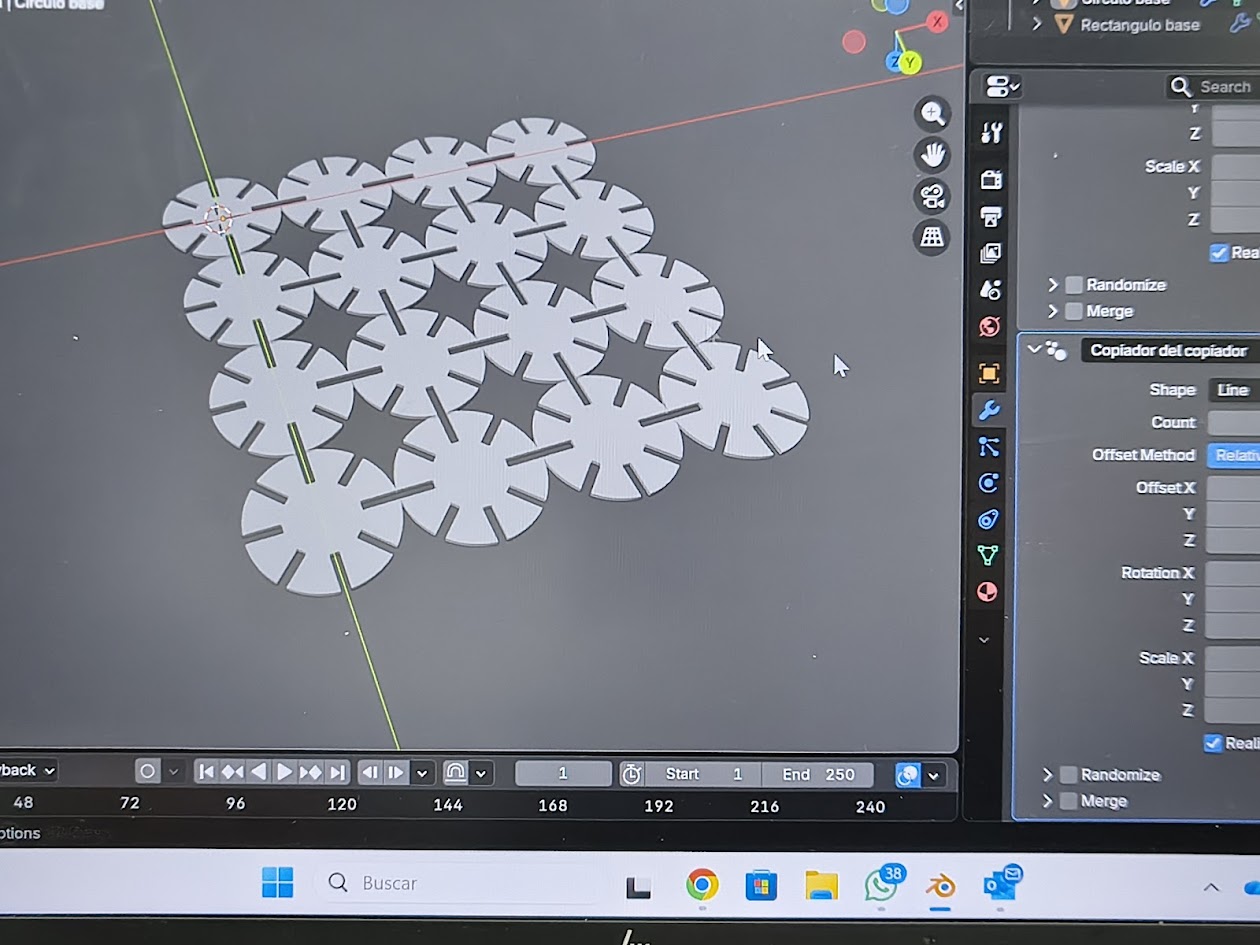This screenshot has height=945, width=1260.
Task: Jump to the timeline start frame
Action: (x=206, y=772)
